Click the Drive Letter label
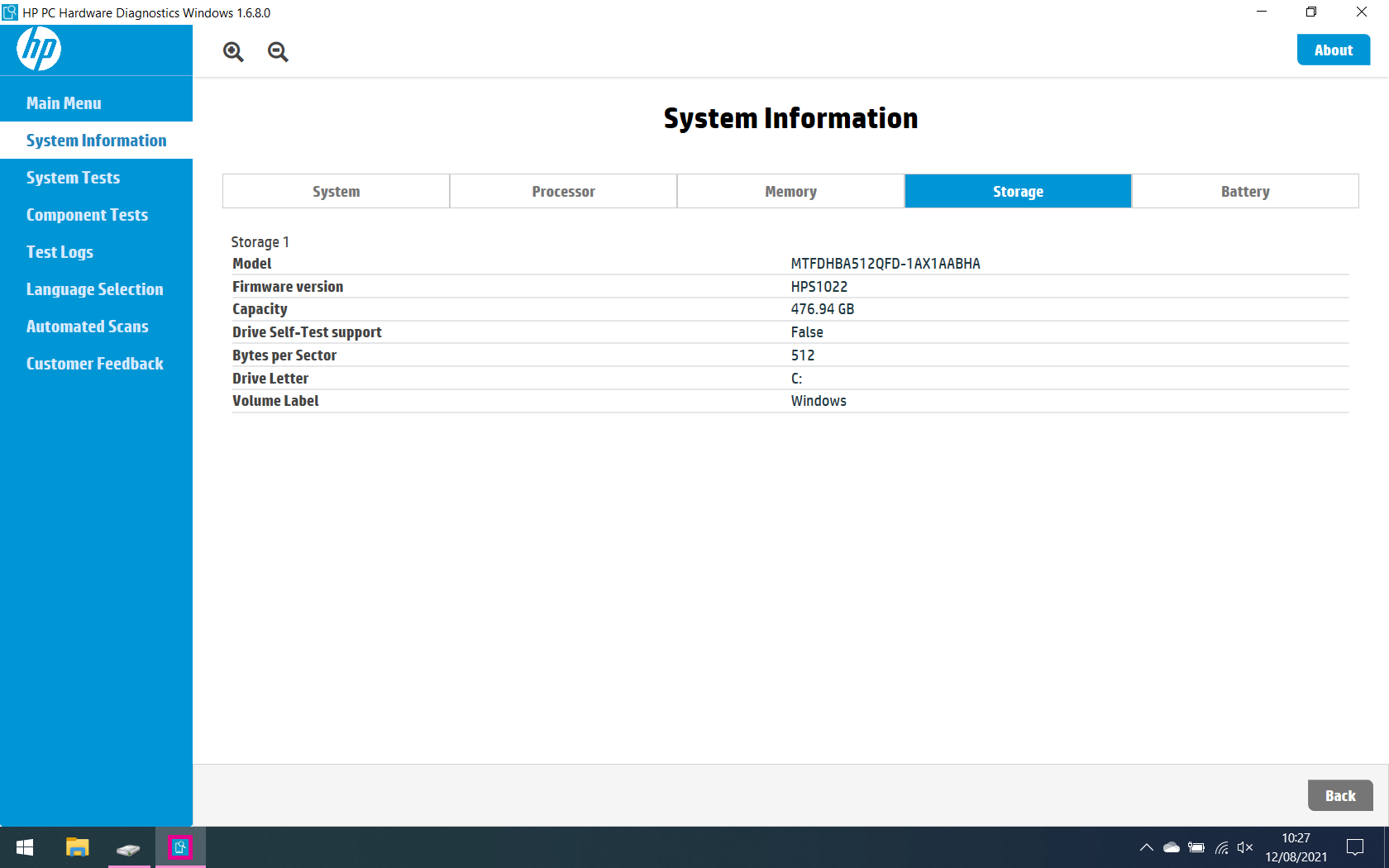Viewport: 1389px width, 868px height. tap(270, 379)
